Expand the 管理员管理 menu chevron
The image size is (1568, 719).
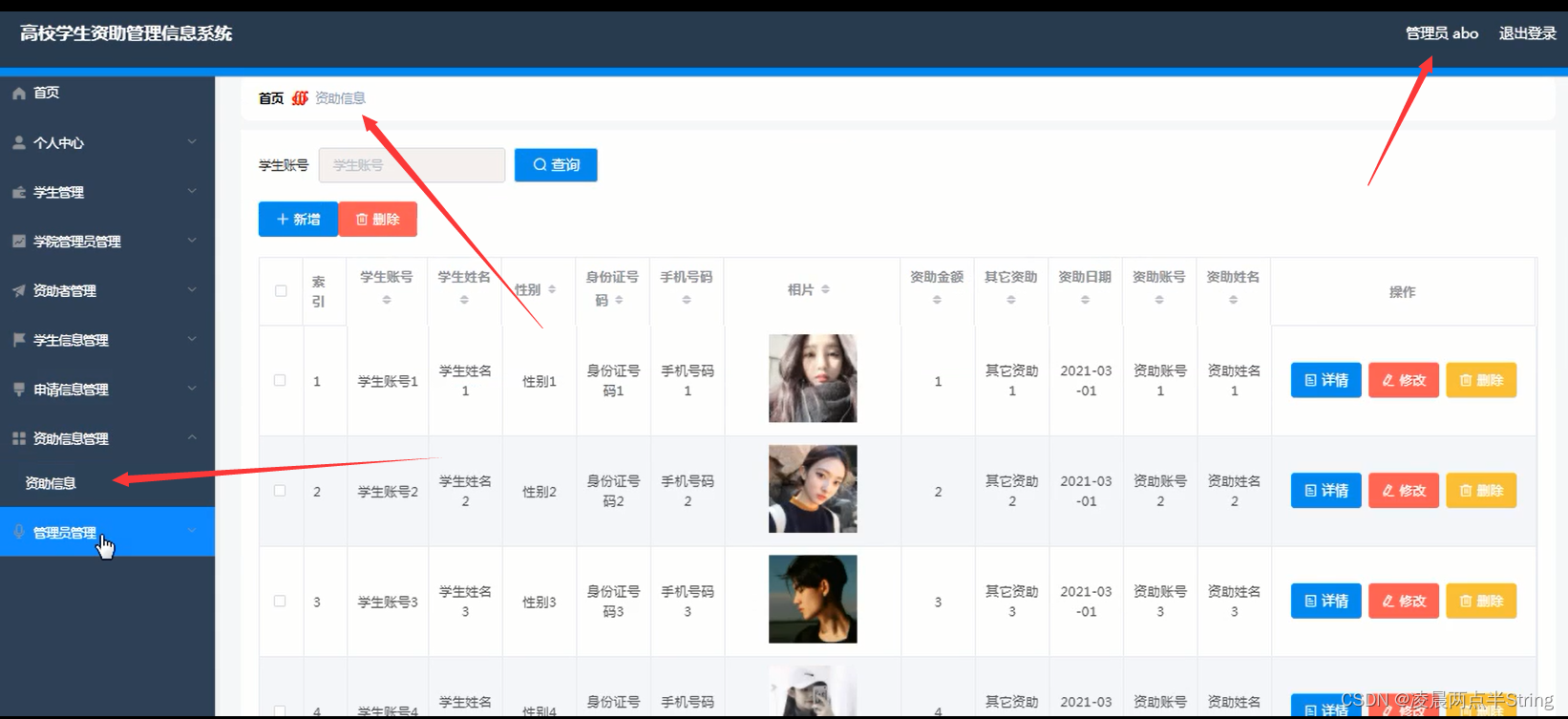pyautogui.click(x=192, y=531)
